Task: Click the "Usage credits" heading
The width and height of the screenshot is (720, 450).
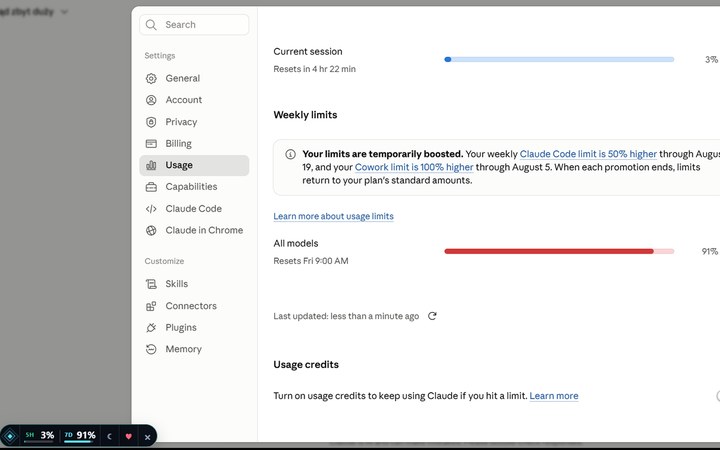Action: coord(306,365)
